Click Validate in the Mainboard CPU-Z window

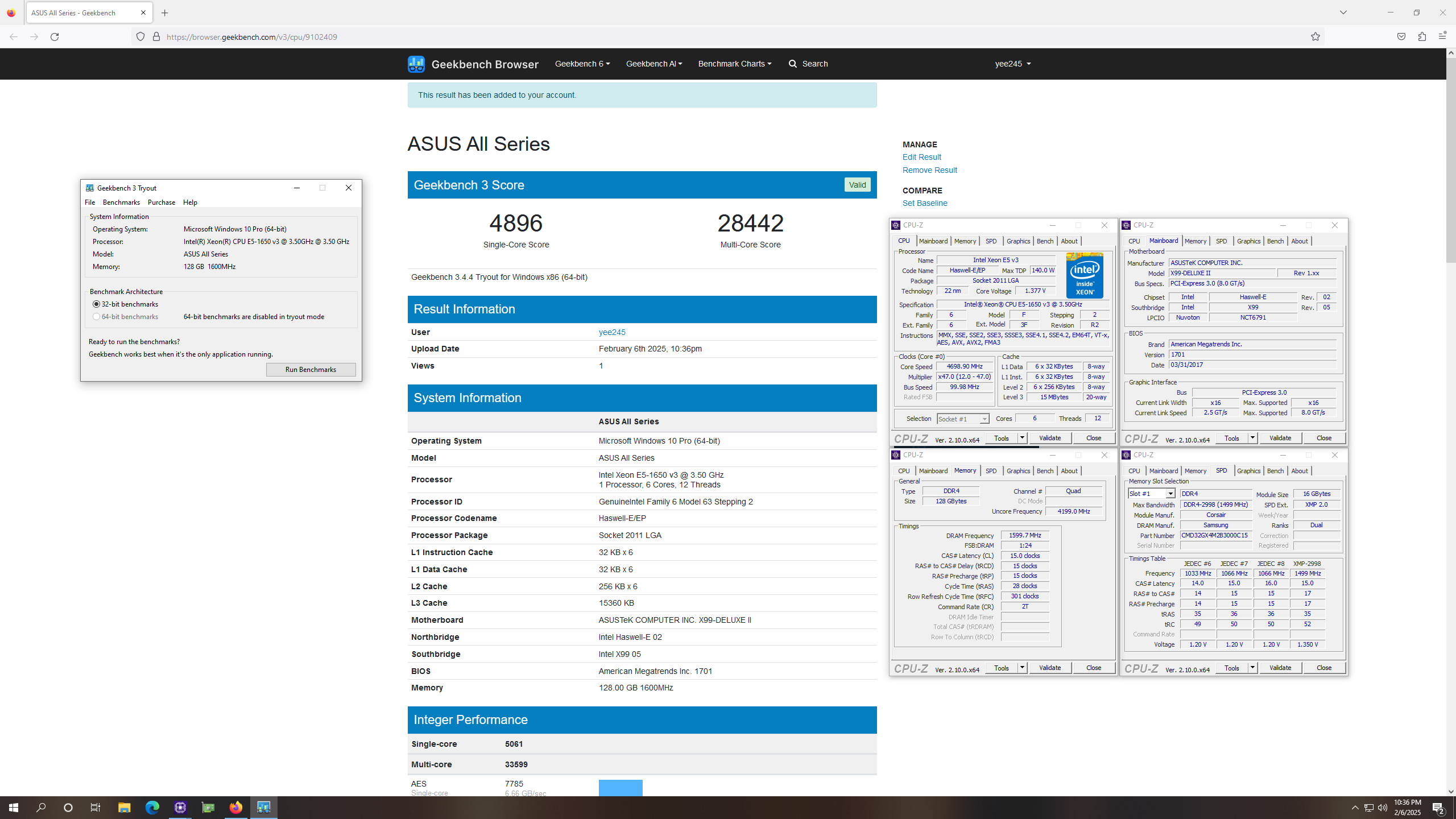[1280, 438]
